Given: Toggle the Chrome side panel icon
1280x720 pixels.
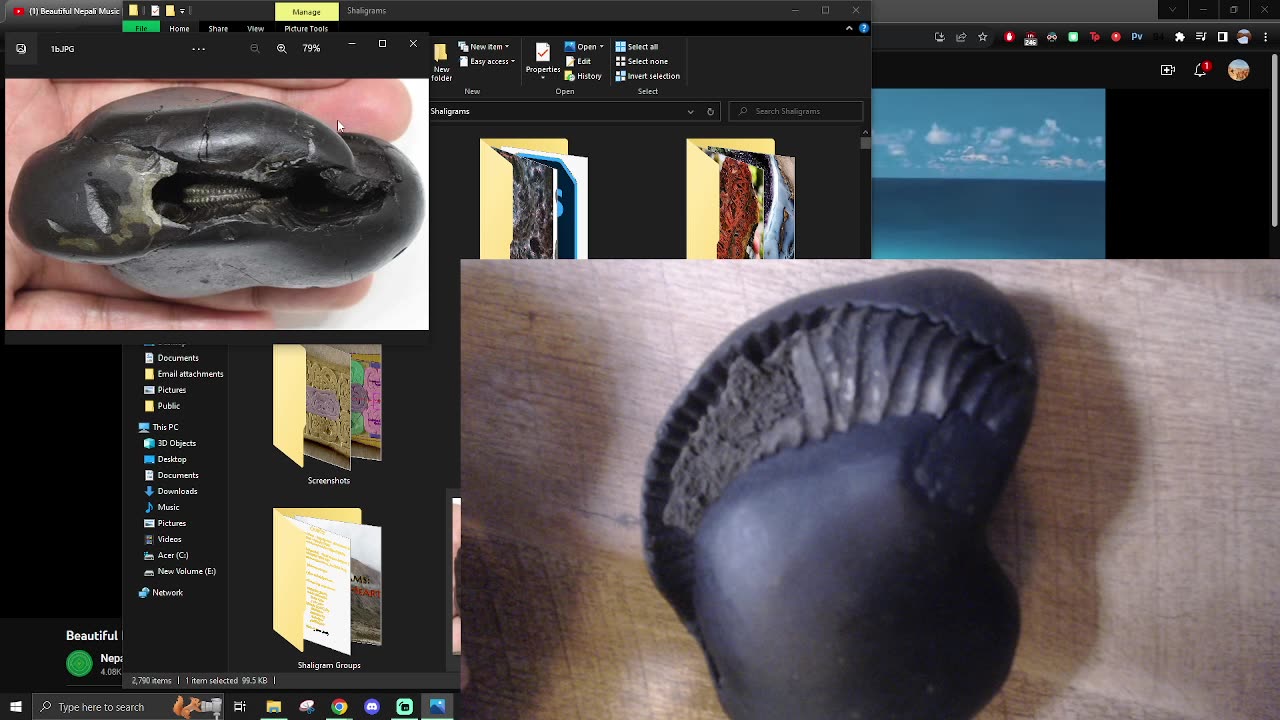Looking at the screenshot, I should [1222, 37].
